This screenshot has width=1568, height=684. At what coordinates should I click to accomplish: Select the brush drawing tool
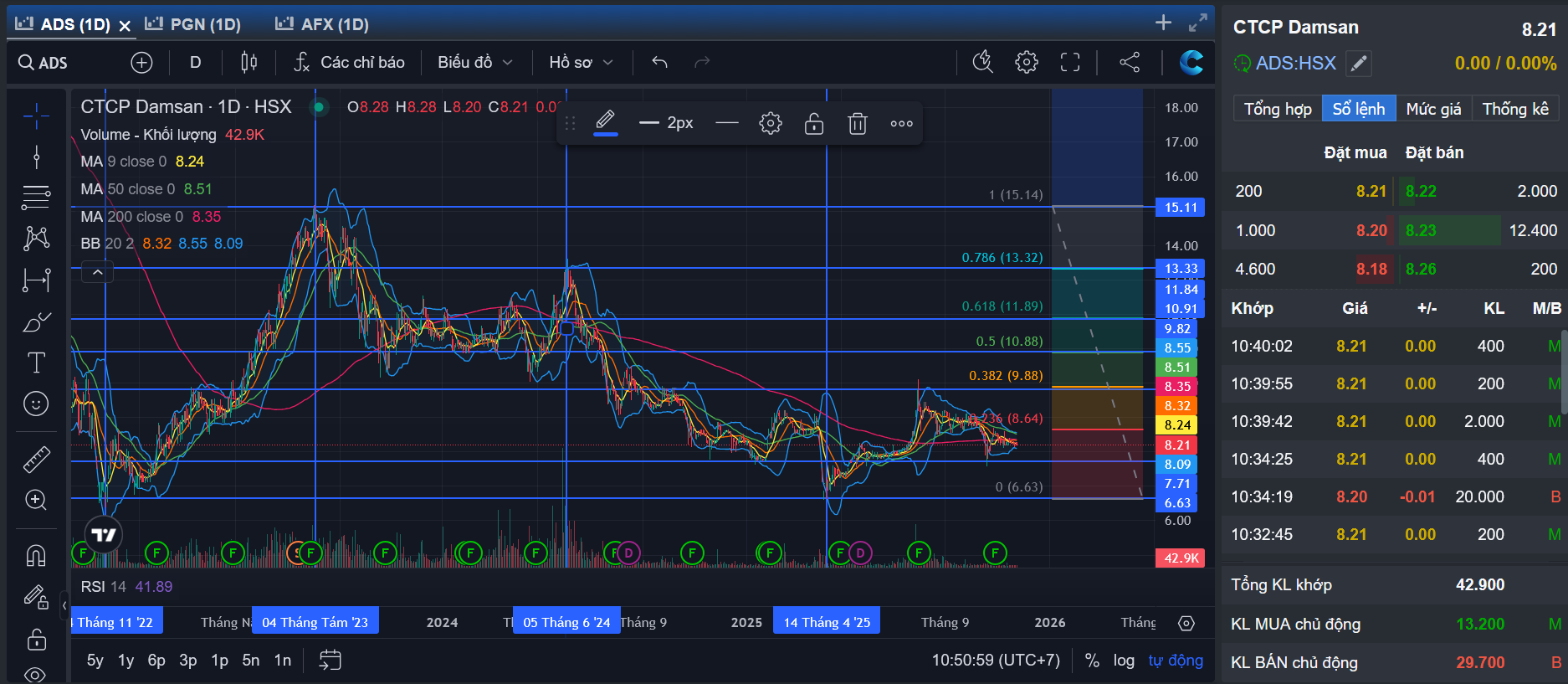click(x=36, y=321)
